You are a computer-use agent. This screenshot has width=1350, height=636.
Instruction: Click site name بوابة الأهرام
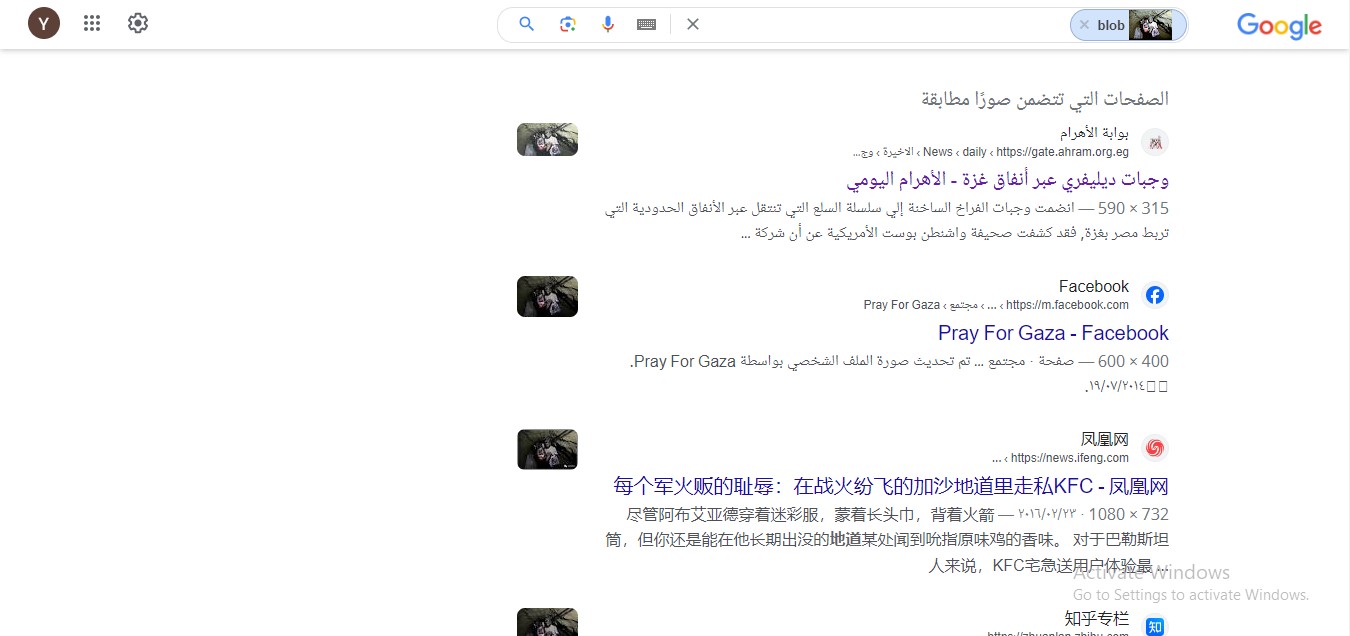click(1094, 133)
